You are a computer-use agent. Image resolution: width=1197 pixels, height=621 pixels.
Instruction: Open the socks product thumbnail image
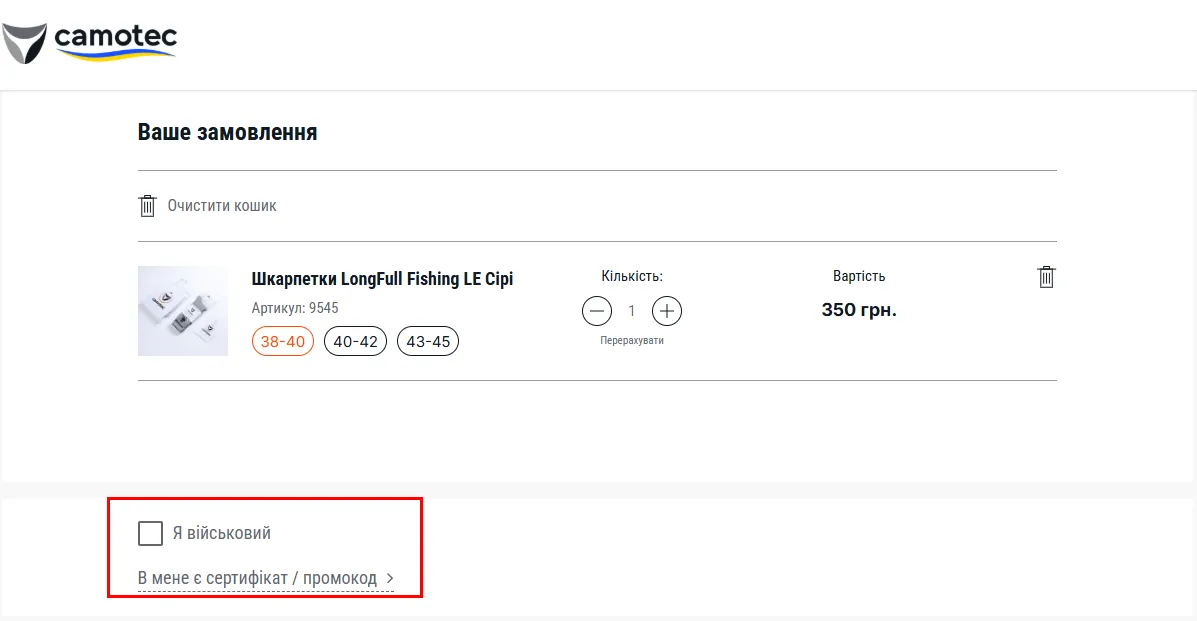pyautogui.click(x=183, y=311)
